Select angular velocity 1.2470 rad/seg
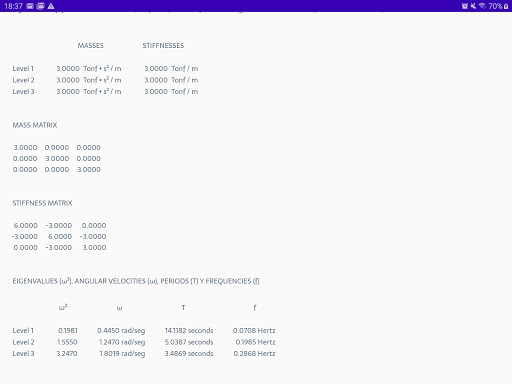The image size is (512, 384). click(x=122, y=342)
